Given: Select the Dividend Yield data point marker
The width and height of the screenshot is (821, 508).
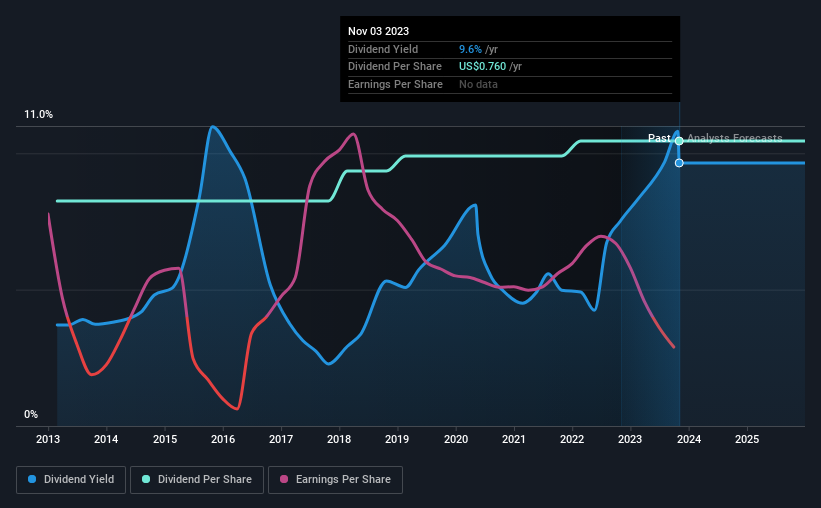Looking at the screenshot, I should (x=679, y=163).
